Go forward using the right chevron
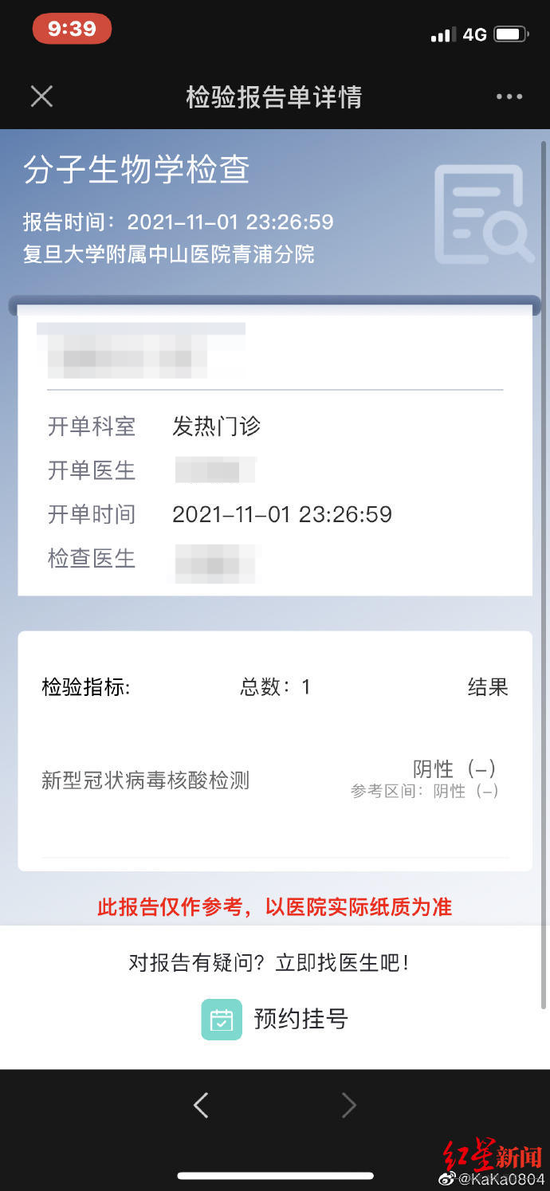The height and width of the screenshot is (1191, 550). [349, 1105]
